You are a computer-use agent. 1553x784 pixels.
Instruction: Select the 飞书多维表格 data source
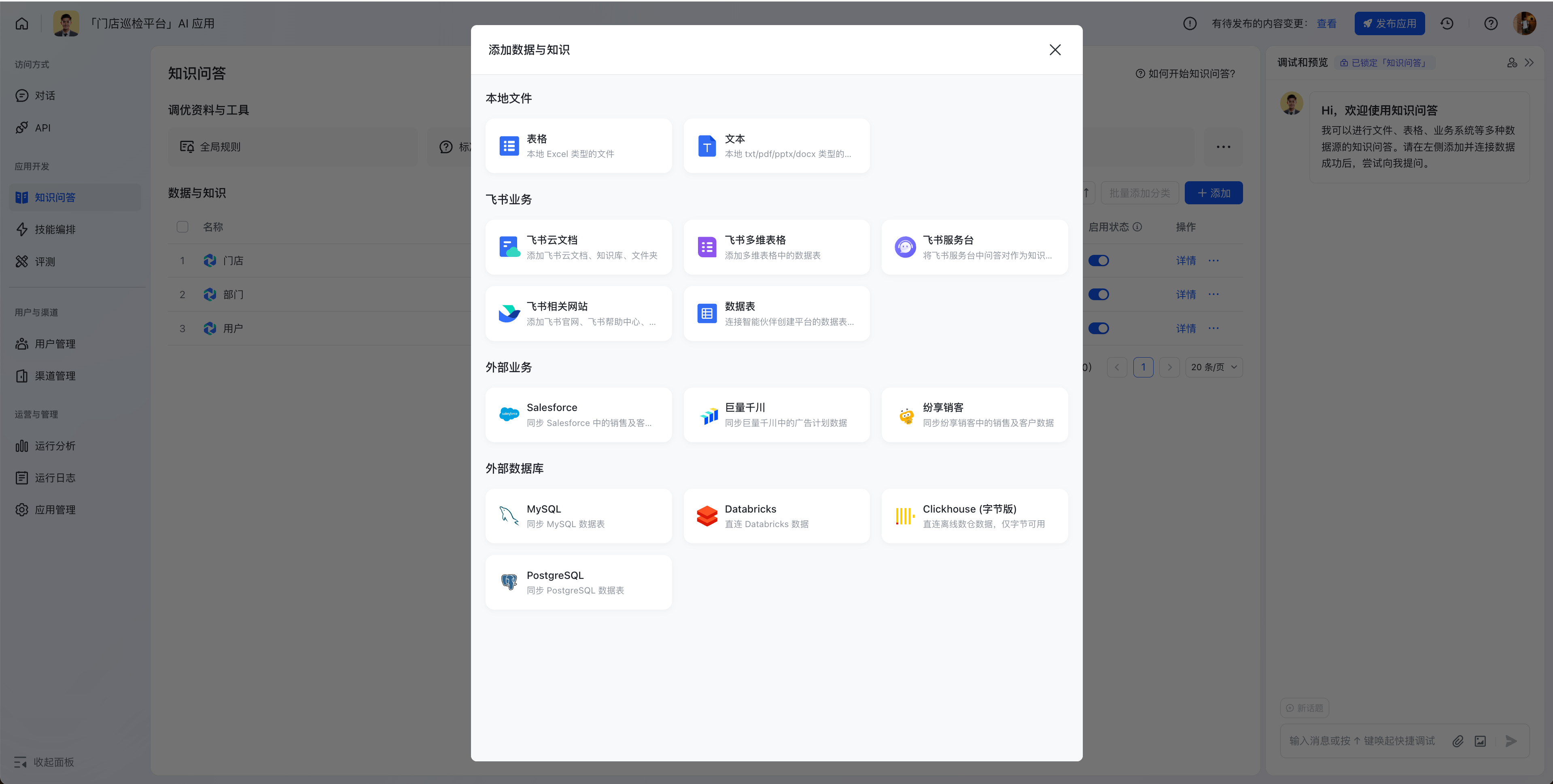point(776,247)
